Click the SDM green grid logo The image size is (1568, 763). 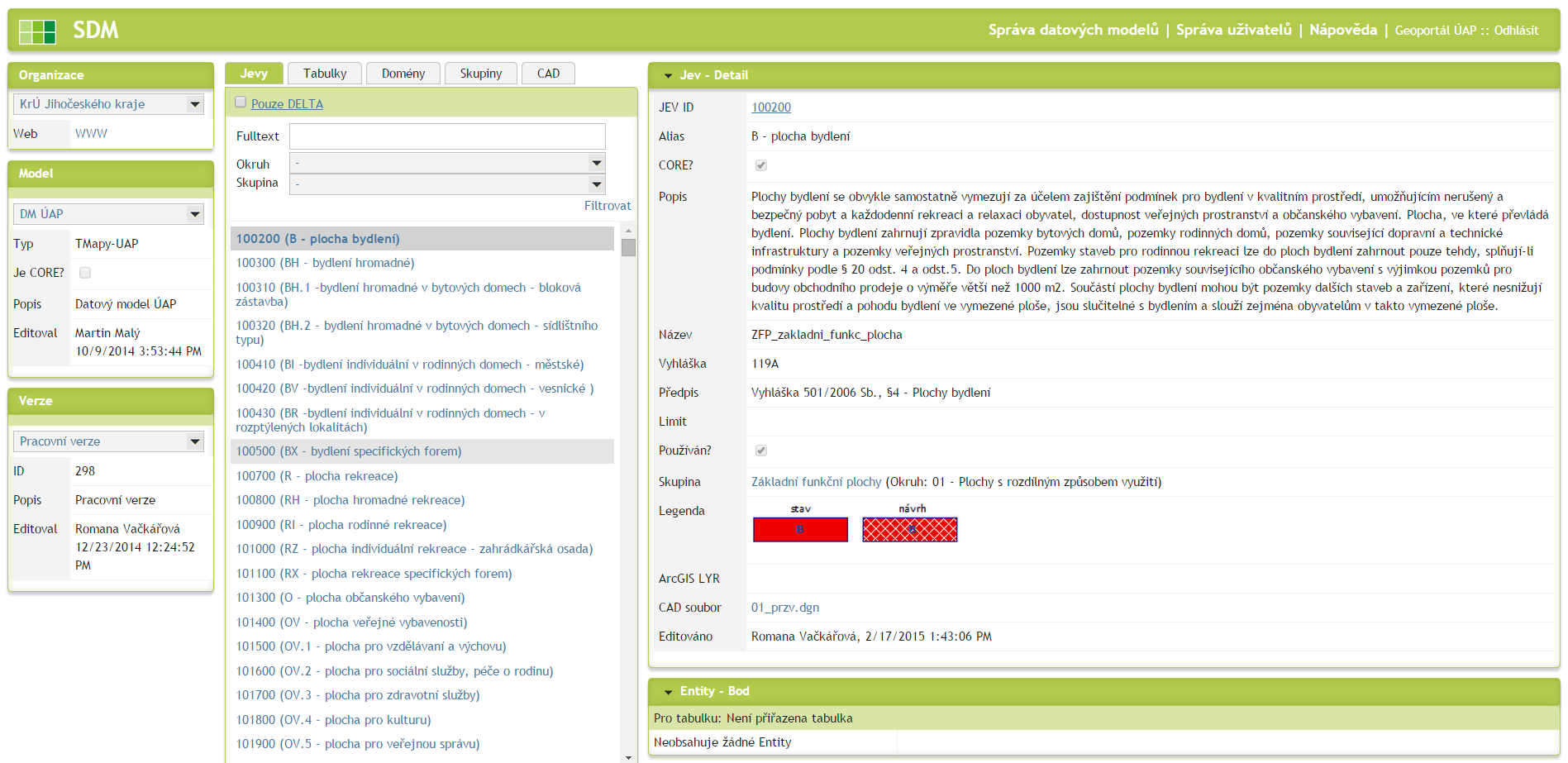tap(37, 31)
